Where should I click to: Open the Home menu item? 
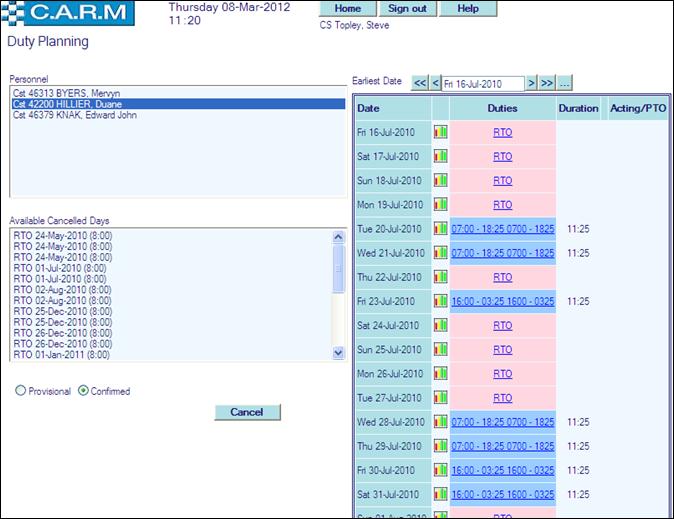(x=347, y=9)
